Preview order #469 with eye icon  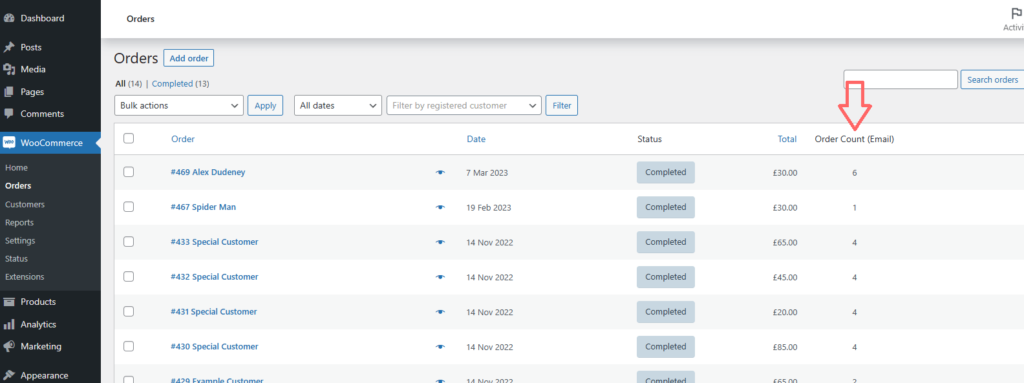pos(441,173)
